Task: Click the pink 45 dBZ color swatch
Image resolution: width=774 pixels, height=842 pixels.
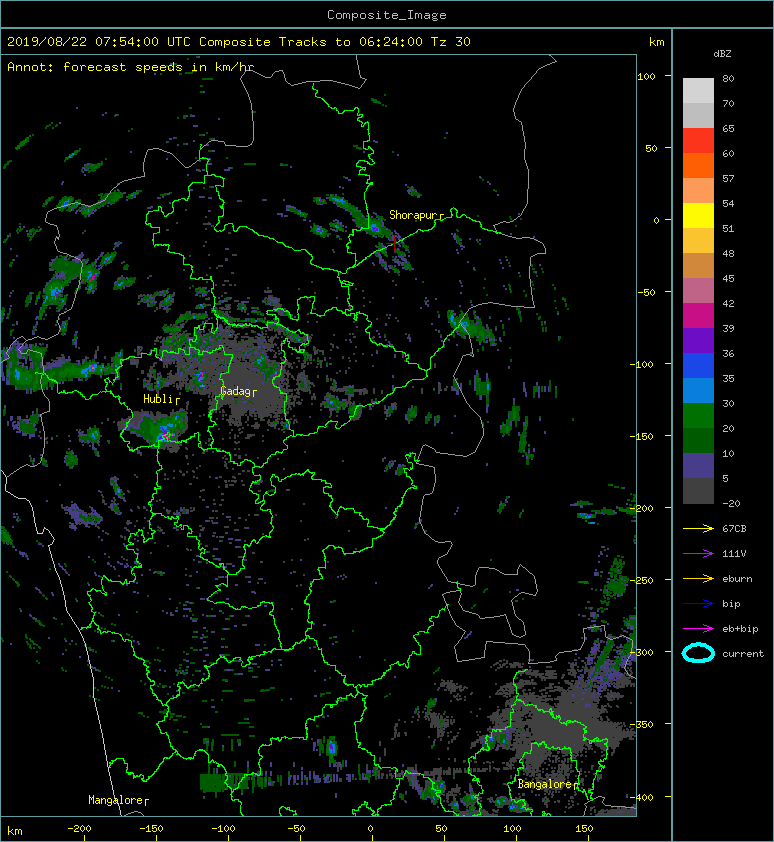Action: pos(698,291)
